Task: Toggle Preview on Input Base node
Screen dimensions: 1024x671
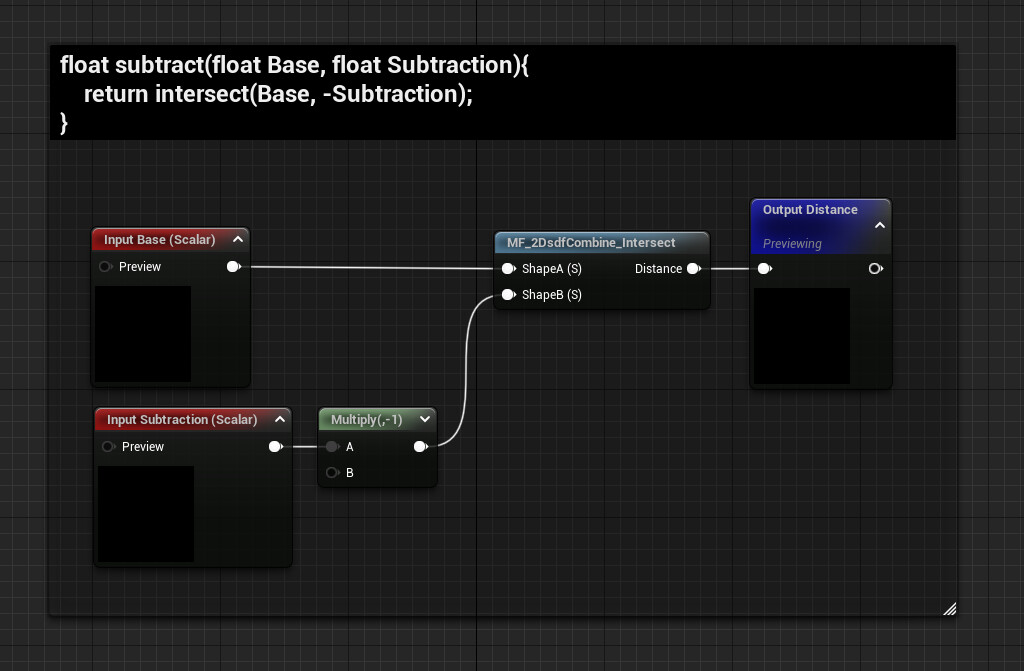Action: click(104, 266)
